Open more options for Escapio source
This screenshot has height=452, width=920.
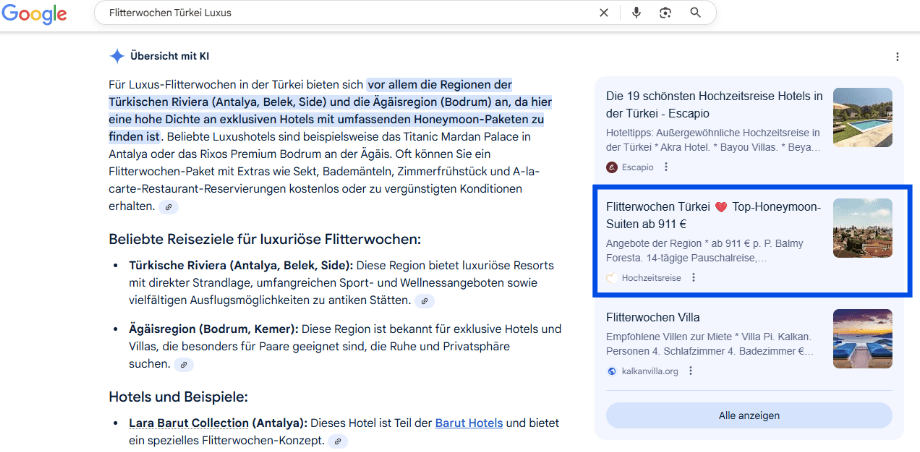[666, 167]
